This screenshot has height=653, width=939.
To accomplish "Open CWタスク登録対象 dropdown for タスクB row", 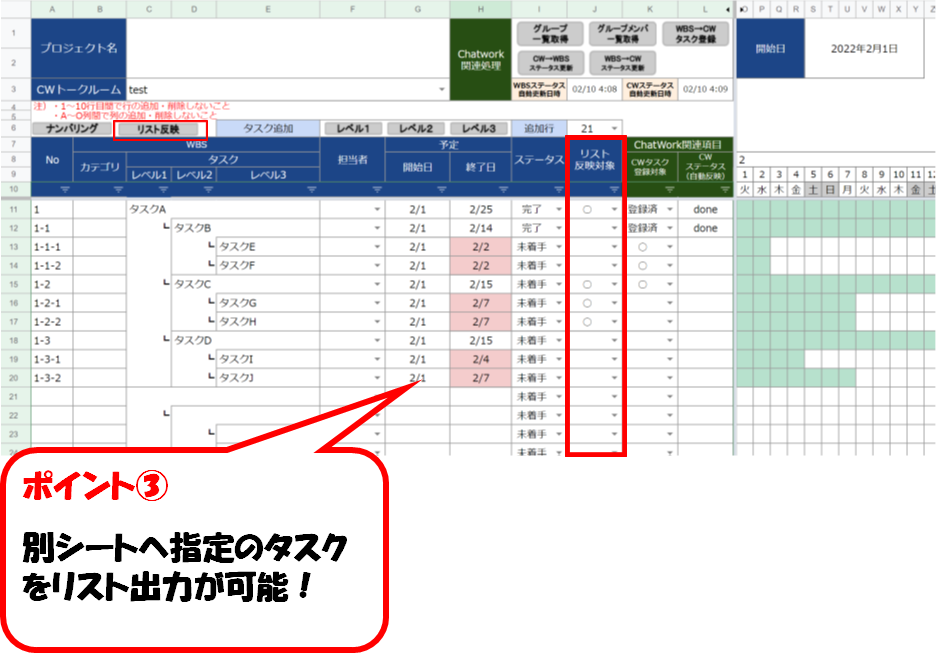I will [670, 228].
